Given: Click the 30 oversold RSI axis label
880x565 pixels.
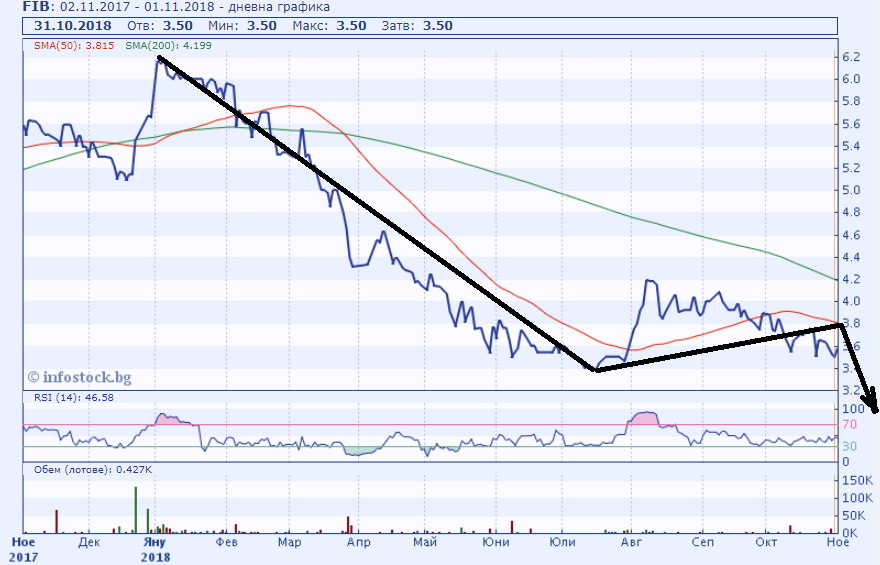Looking at the screenshot, I should (x=850, y=447).
